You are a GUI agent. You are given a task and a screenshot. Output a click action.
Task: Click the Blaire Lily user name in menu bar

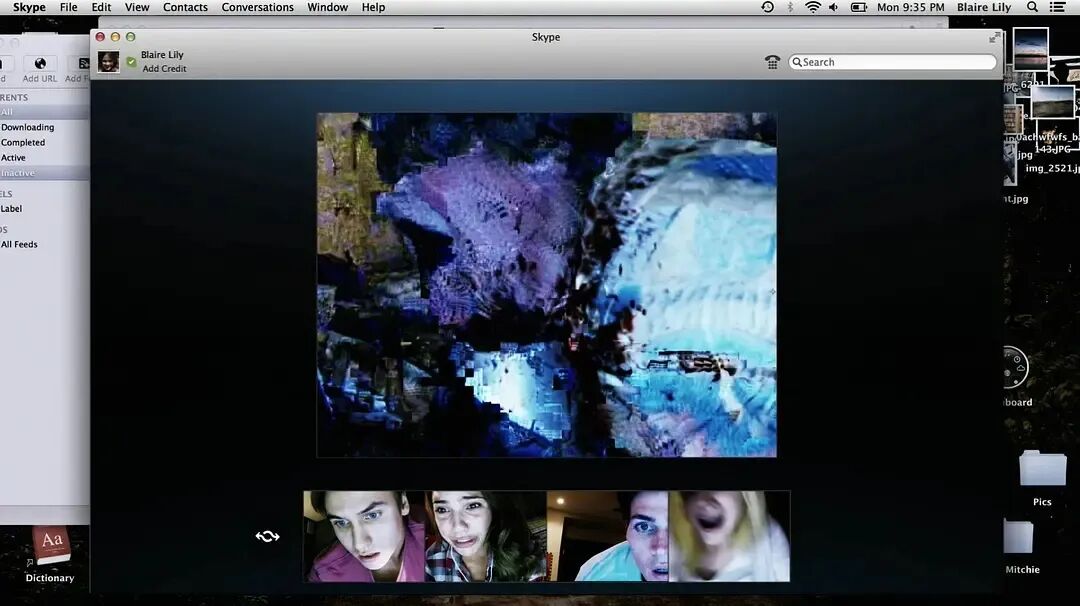pyautogui.click(x=984, y=8)
